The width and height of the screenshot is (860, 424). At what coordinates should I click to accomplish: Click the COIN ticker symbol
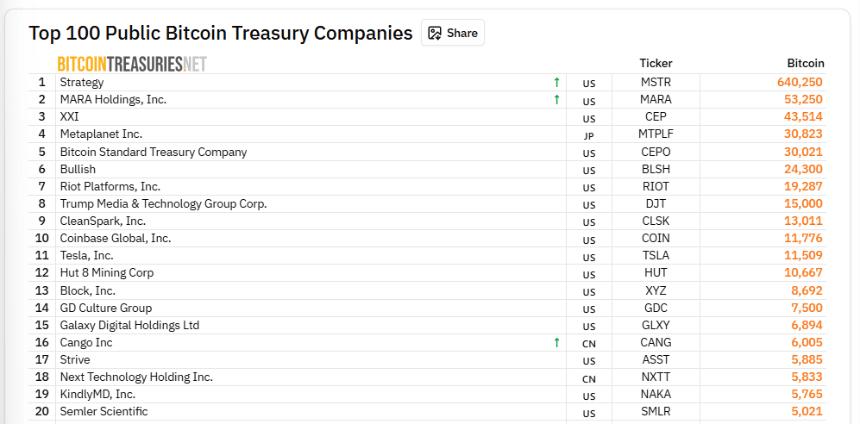656,238
